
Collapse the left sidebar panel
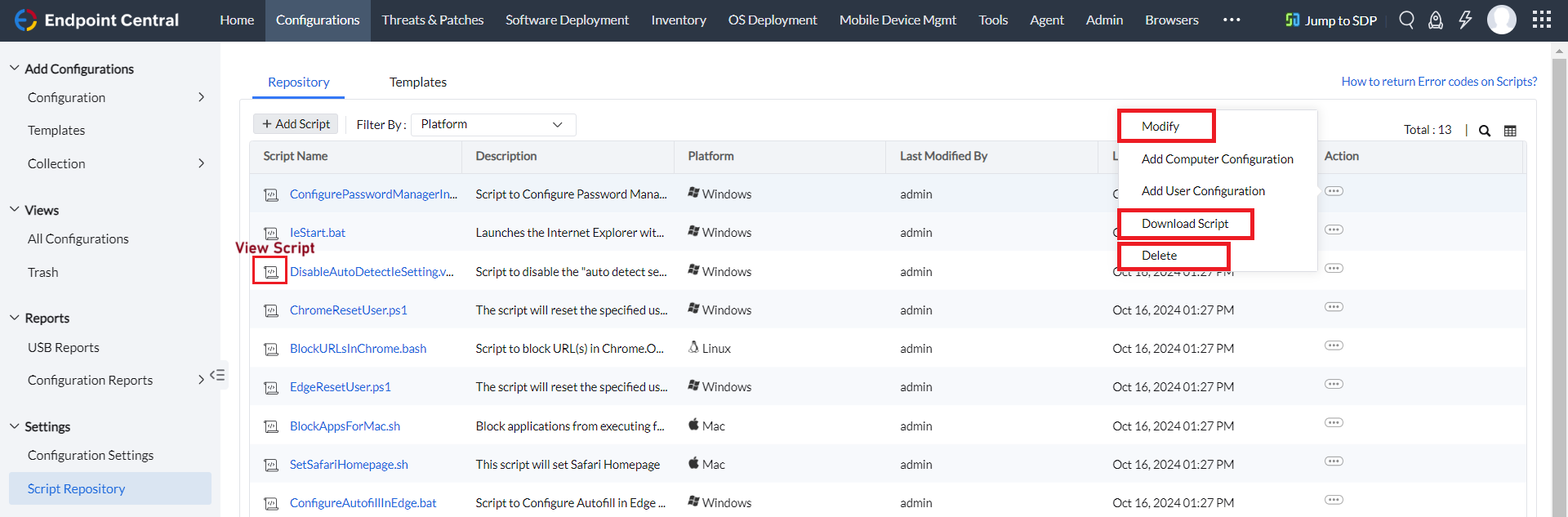point(217,375)
